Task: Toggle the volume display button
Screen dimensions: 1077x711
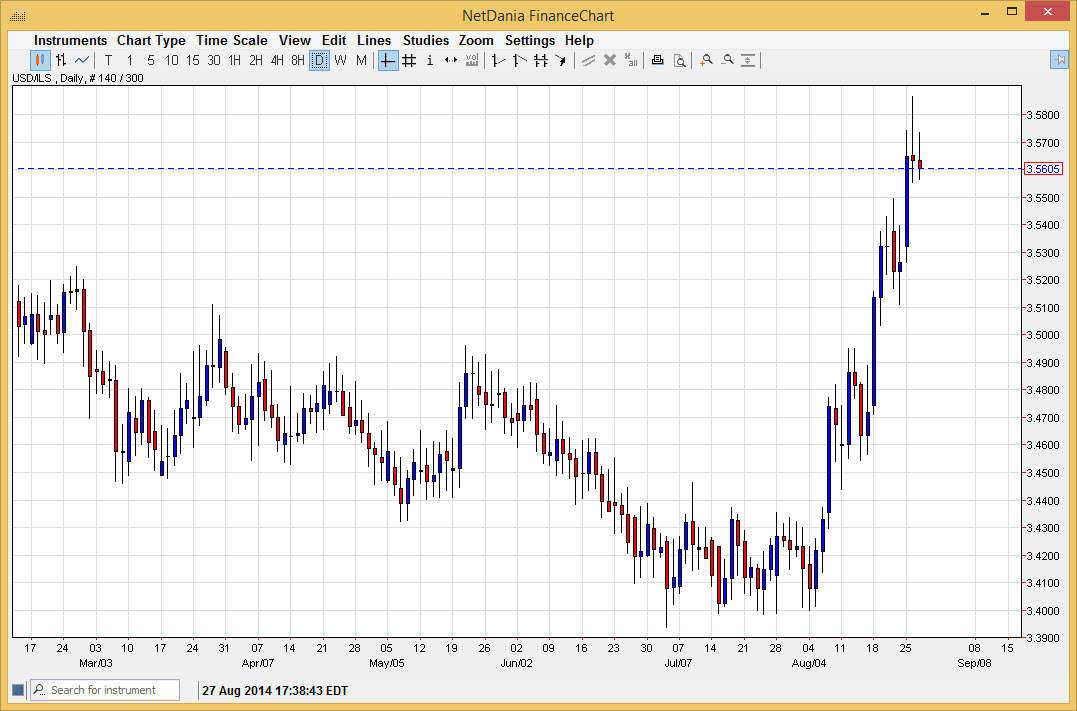Action: 471,60
